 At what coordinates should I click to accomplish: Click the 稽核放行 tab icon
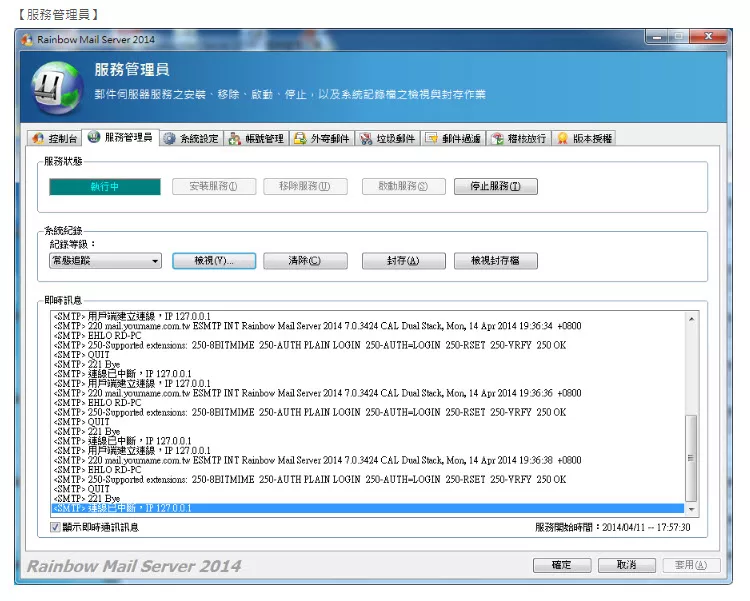tap(497, 139)
